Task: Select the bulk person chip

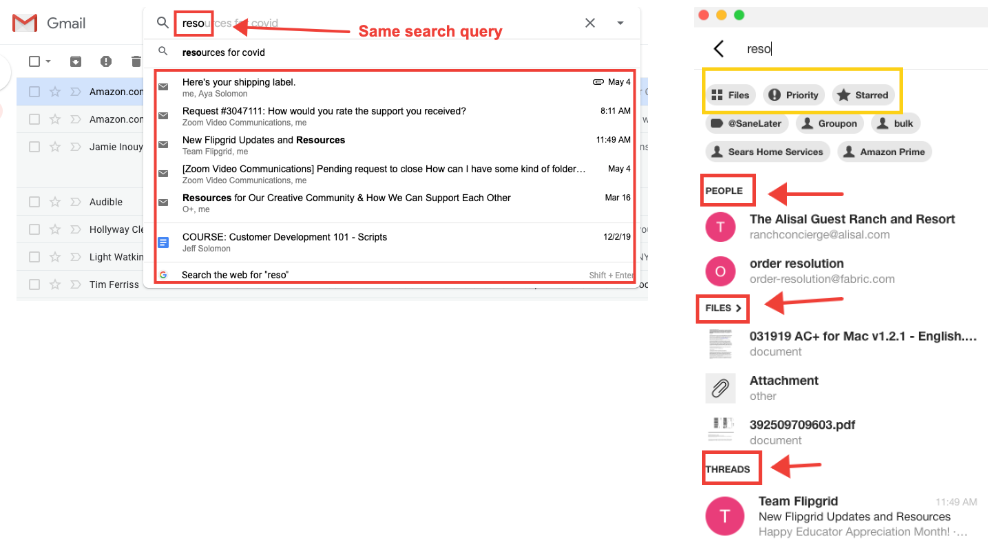Action: [896, 123]
